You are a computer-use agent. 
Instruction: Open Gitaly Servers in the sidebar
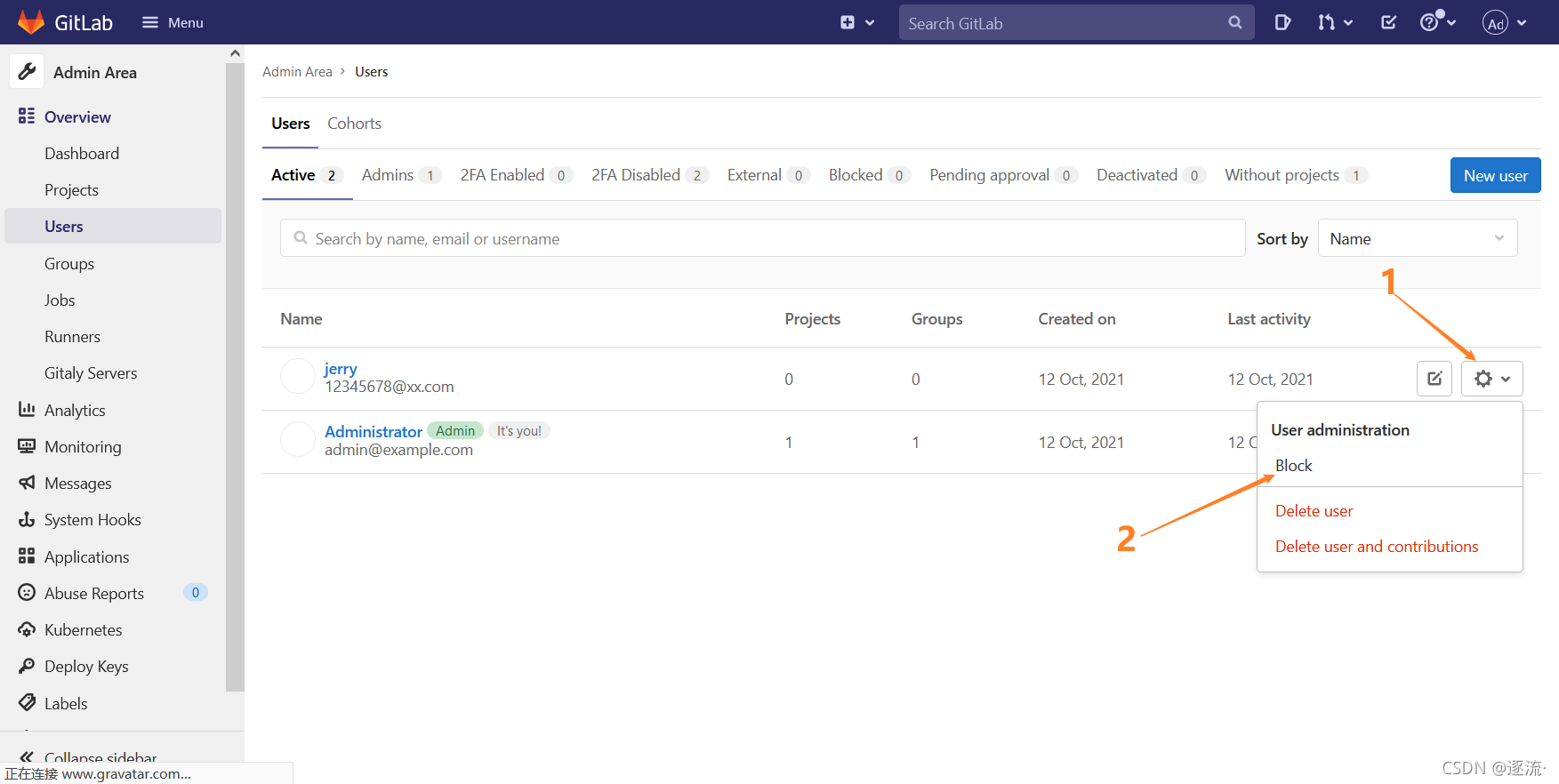point(91,373)
